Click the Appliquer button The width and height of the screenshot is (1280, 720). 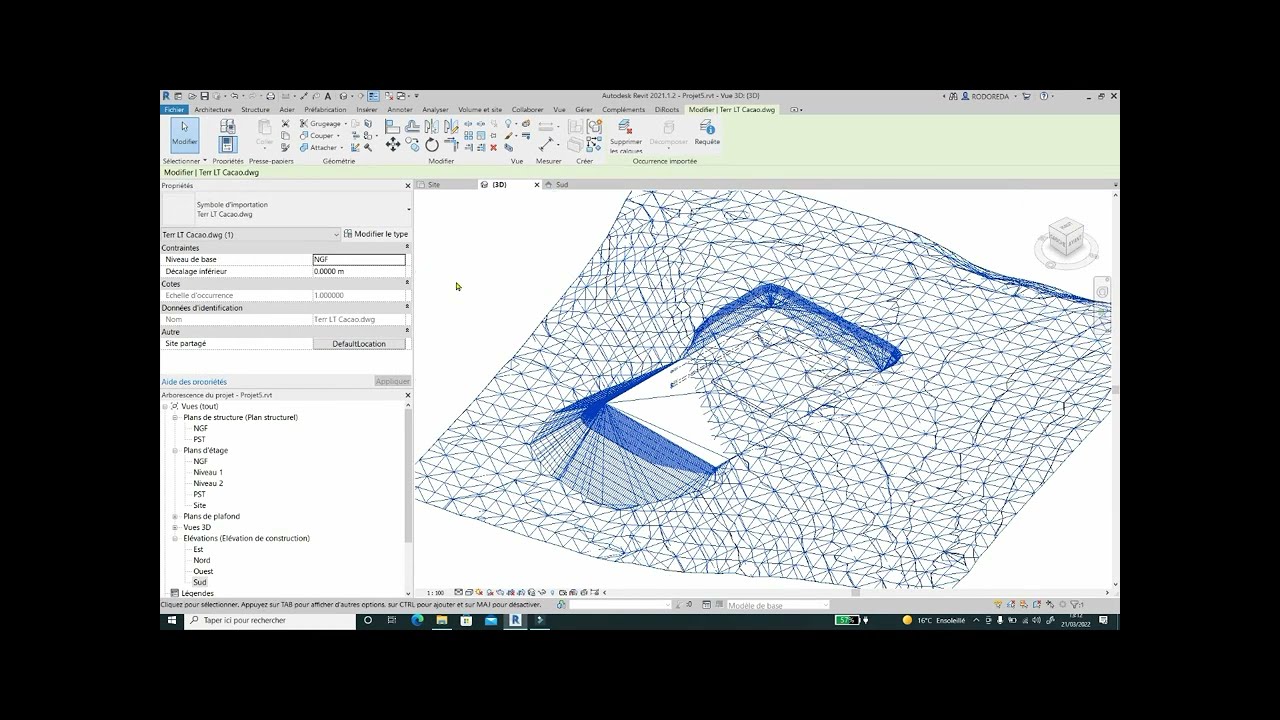392,381
